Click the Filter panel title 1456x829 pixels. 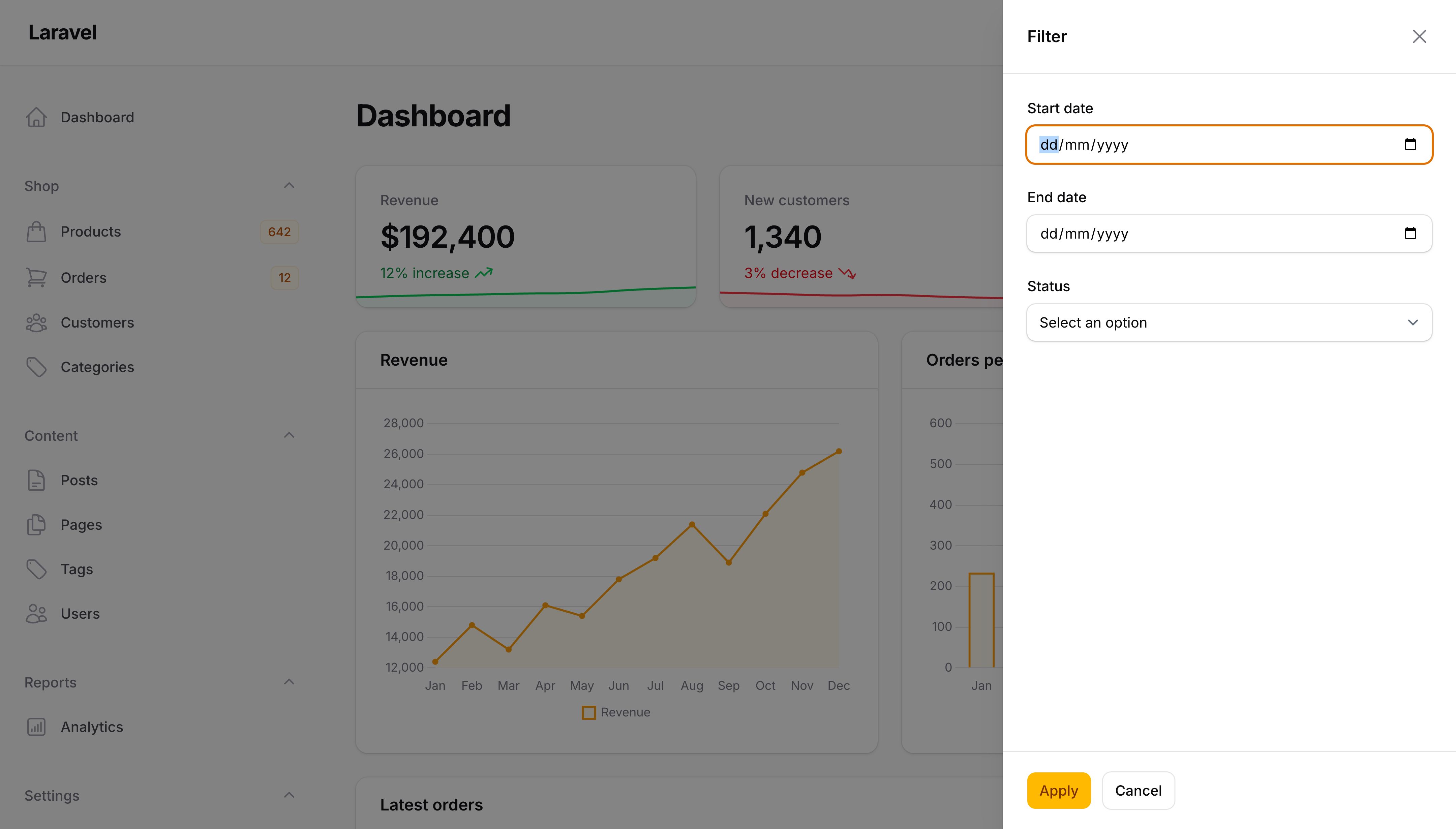(1046, 36)
